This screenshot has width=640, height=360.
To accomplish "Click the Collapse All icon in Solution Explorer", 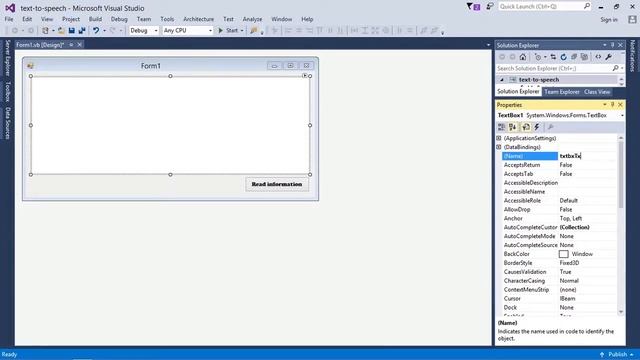I will 574,57.
